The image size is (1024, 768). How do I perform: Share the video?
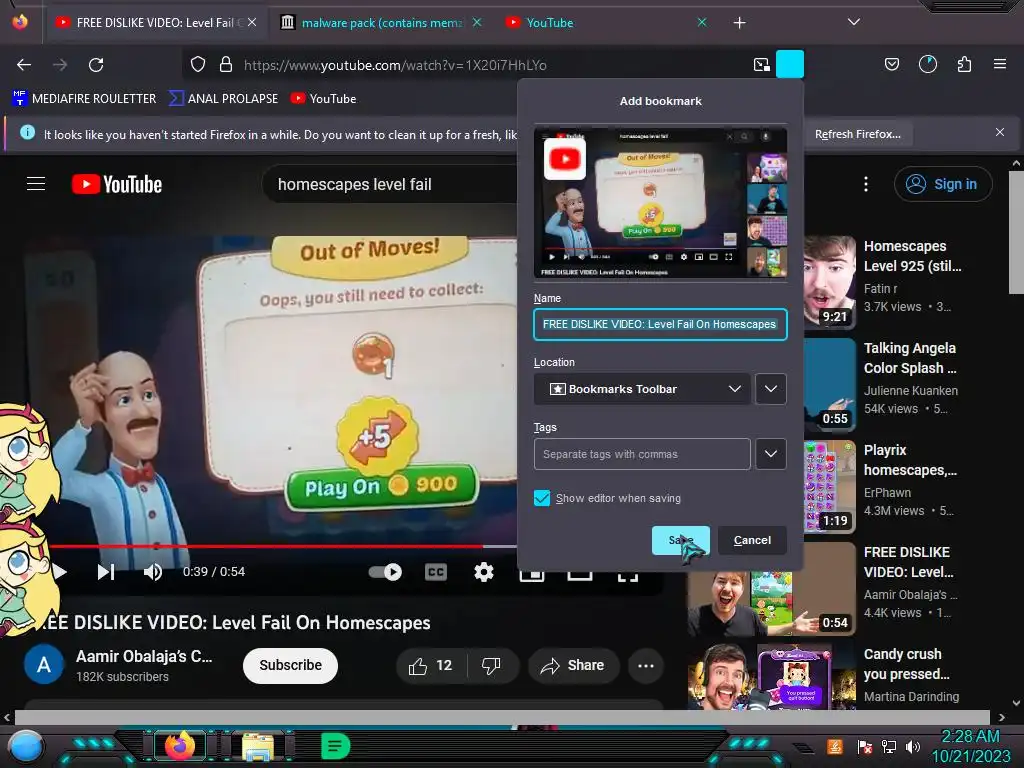tap(573, 665)
